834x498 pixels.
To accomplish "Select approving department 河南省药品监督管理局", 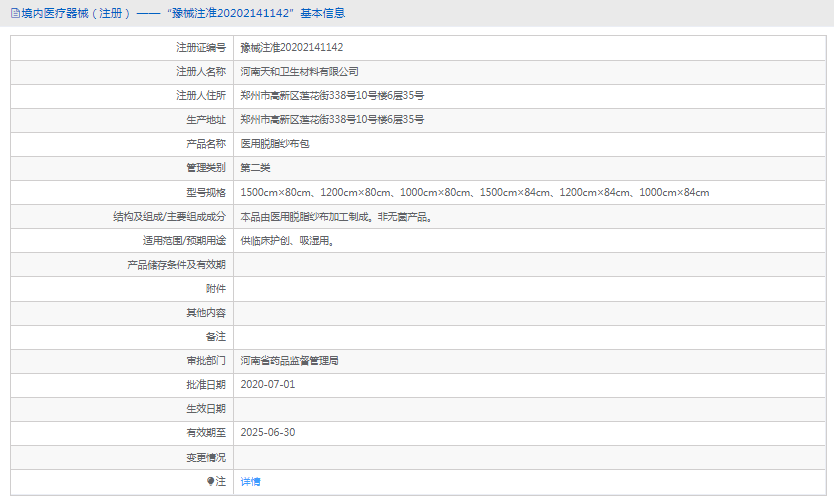I will 289,361.
